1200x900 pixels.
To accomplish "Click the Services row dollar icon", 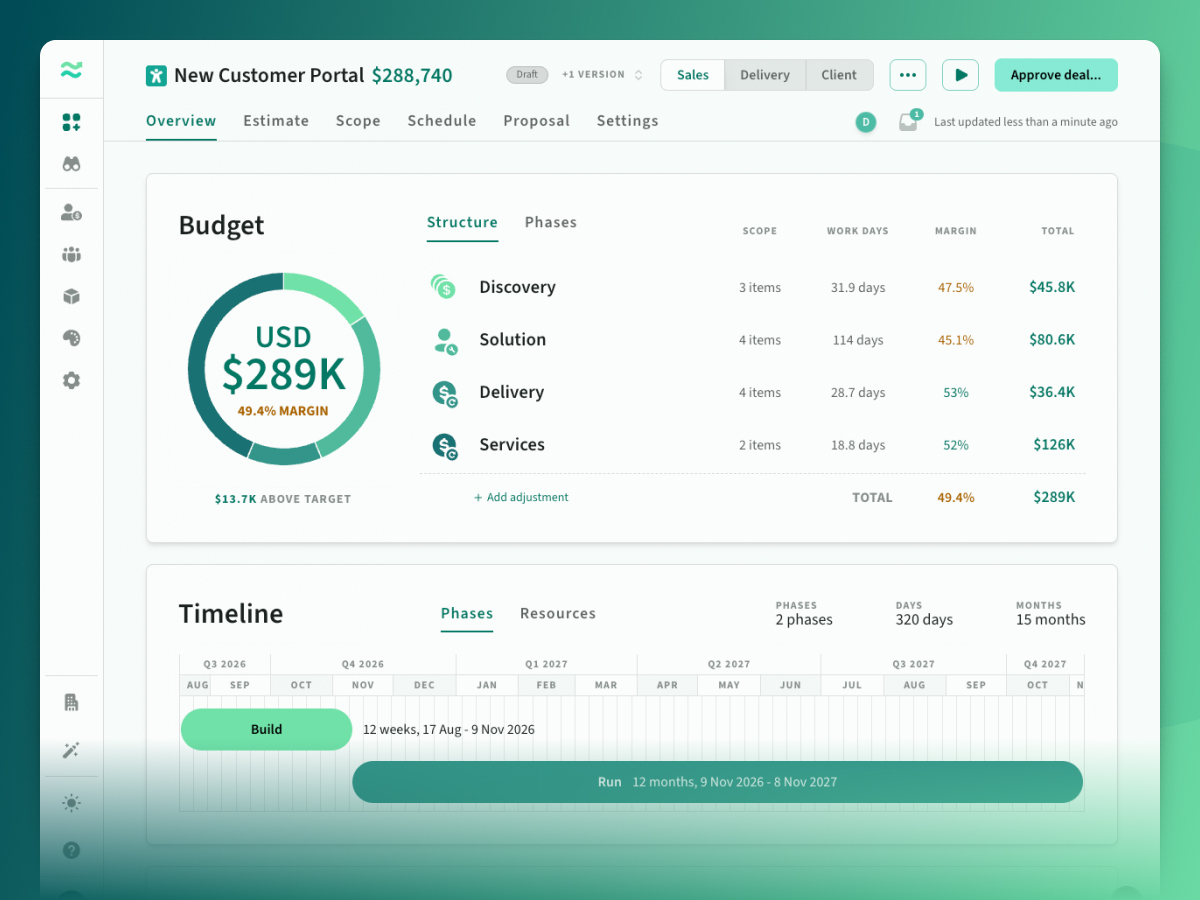I will pos(445,445).
